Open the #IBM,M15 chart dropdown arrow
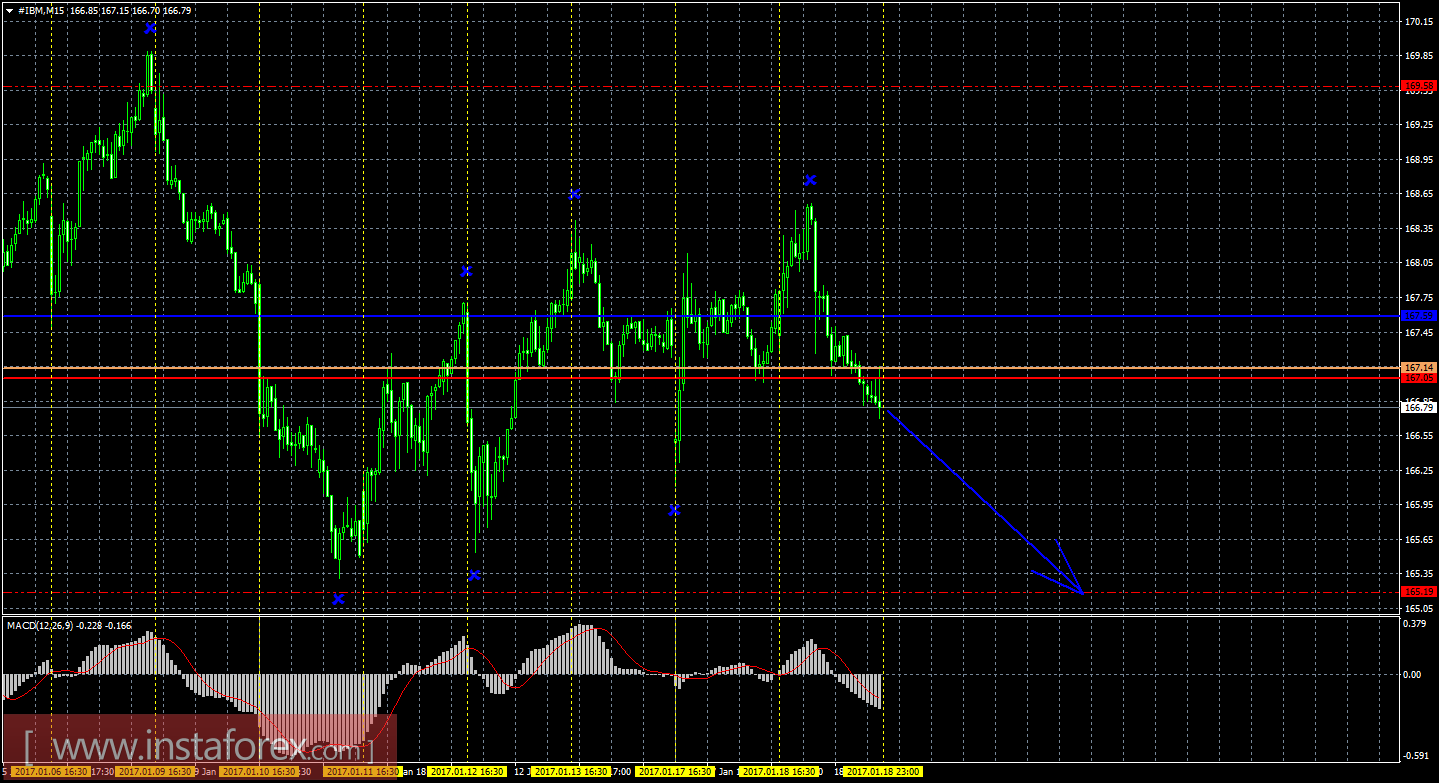1439x783 pixels. (9, 10)
